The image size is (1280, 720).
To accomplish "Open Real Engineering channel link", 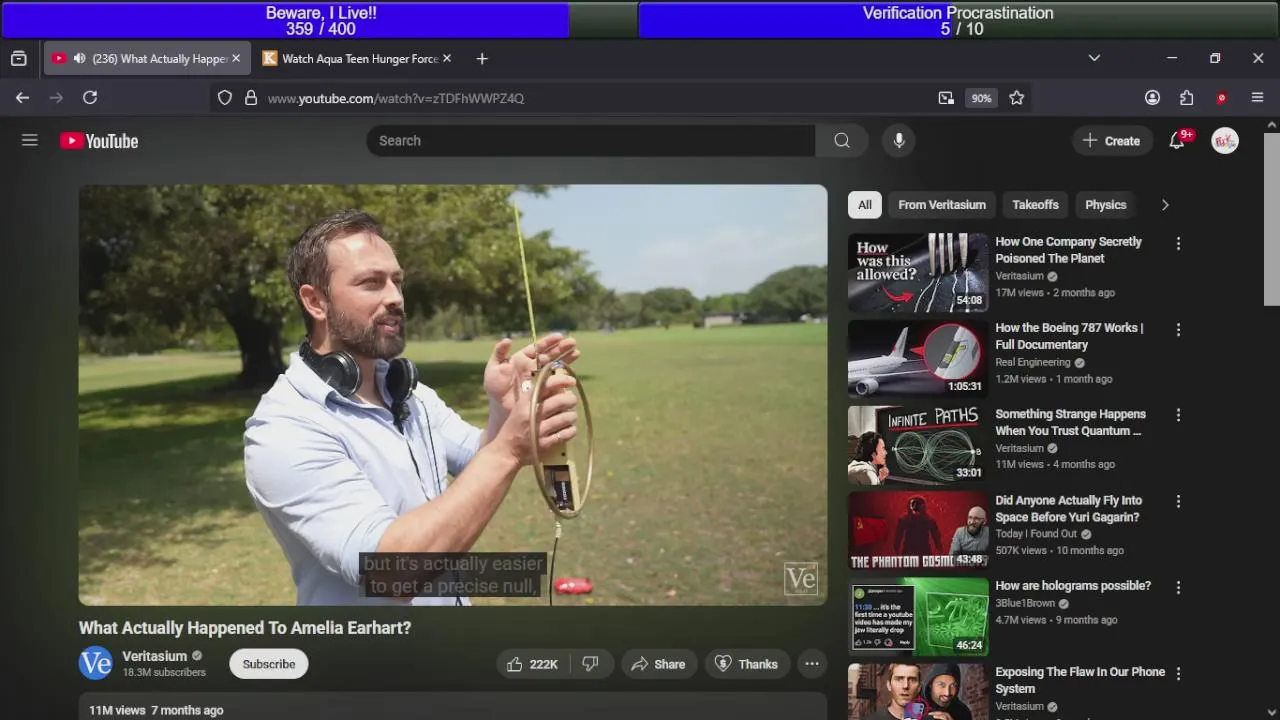I will pos(1033,362).
